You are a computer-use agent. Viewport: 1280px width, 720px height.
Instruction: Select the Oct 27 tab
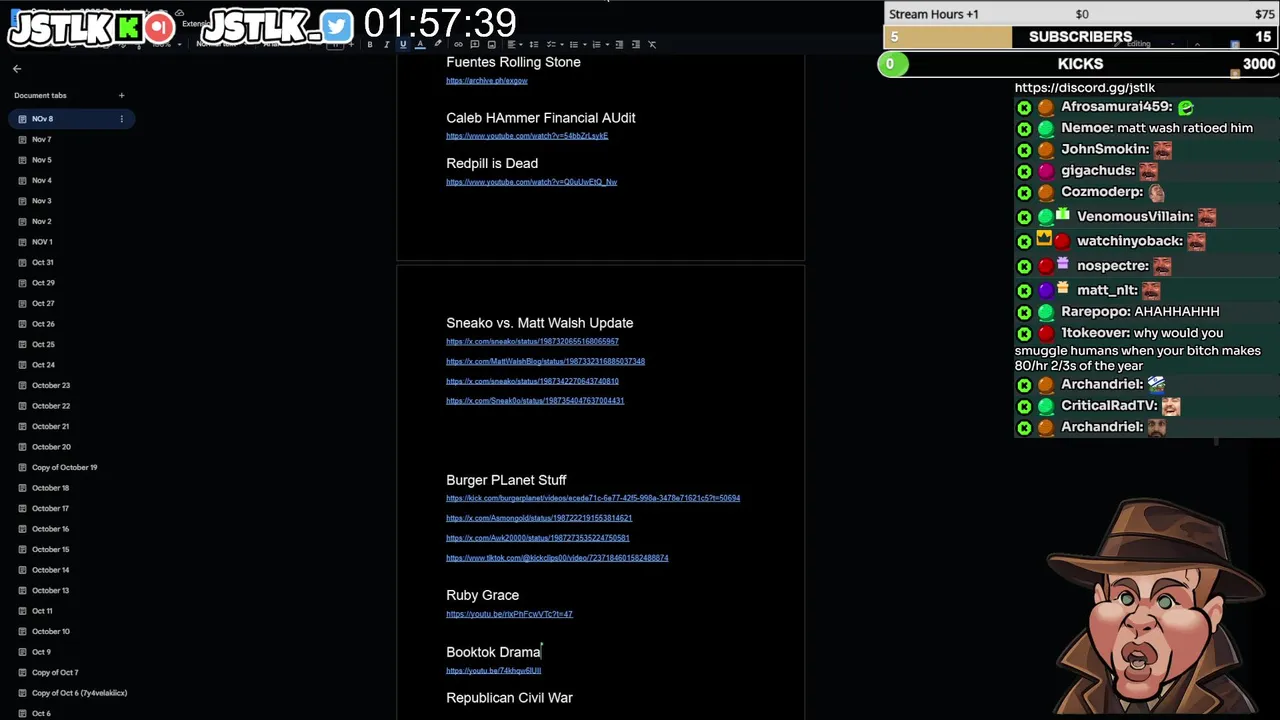click(x=43, y=303)
